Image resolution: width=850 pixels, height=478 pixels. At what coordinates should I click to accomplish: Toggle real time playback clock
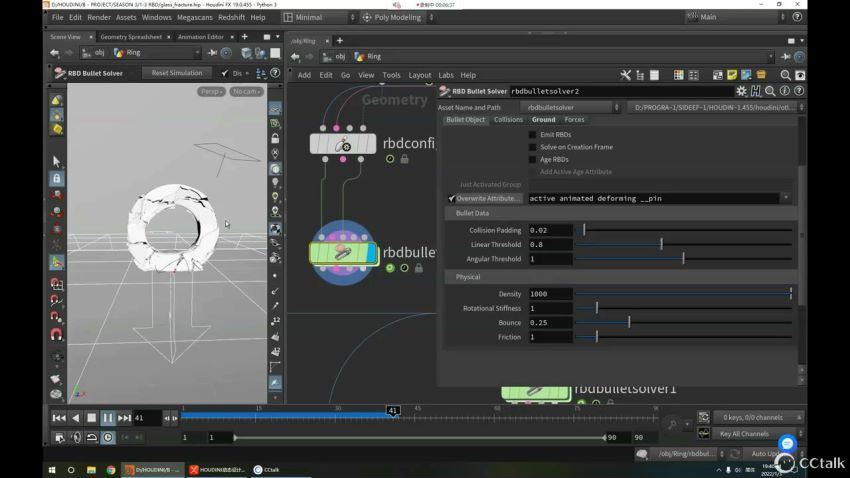coord(108,437)
